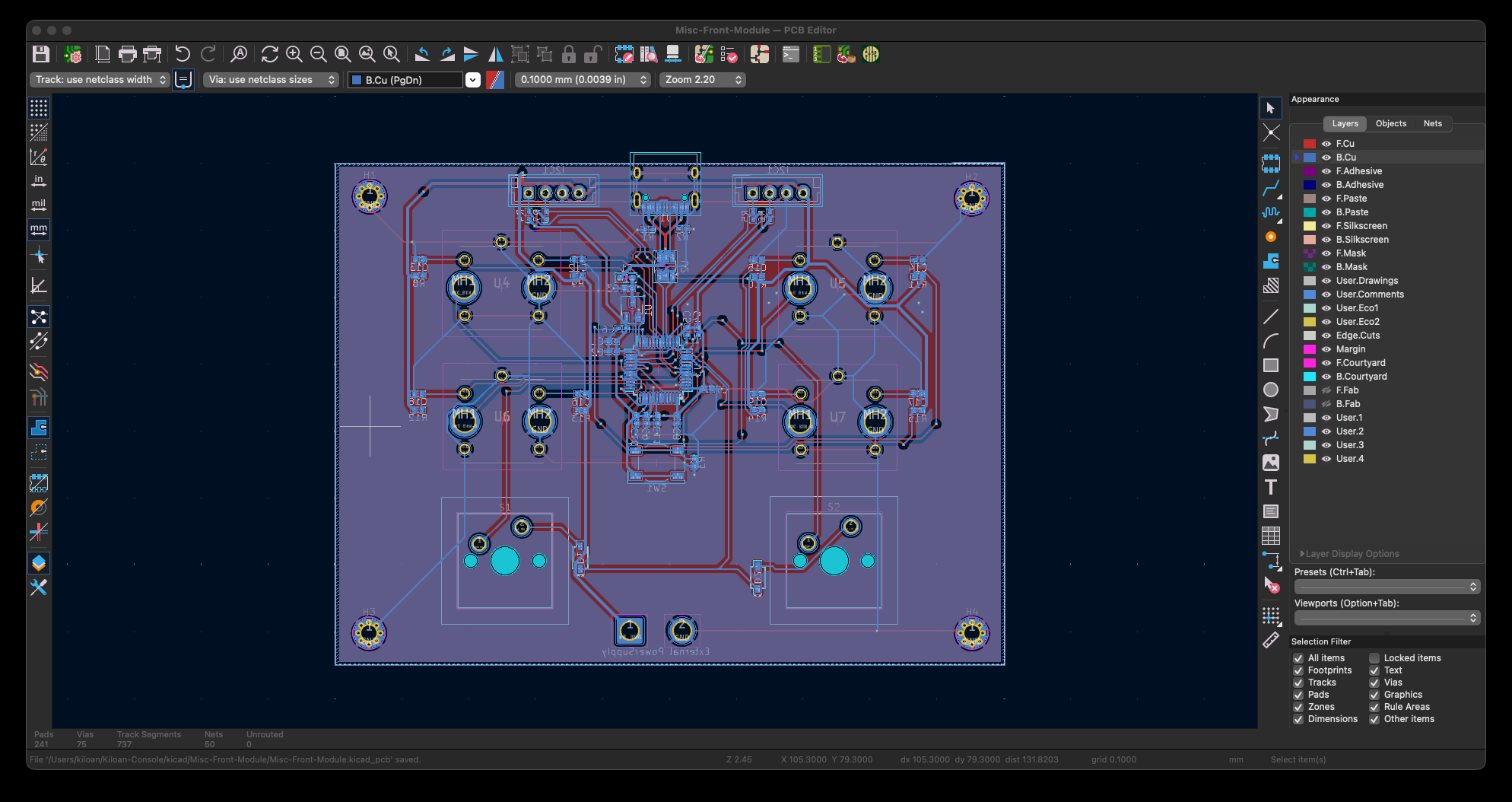Select the Route tracks tool
This screenshot has height=802, width=1512.
pos(1270,188)
